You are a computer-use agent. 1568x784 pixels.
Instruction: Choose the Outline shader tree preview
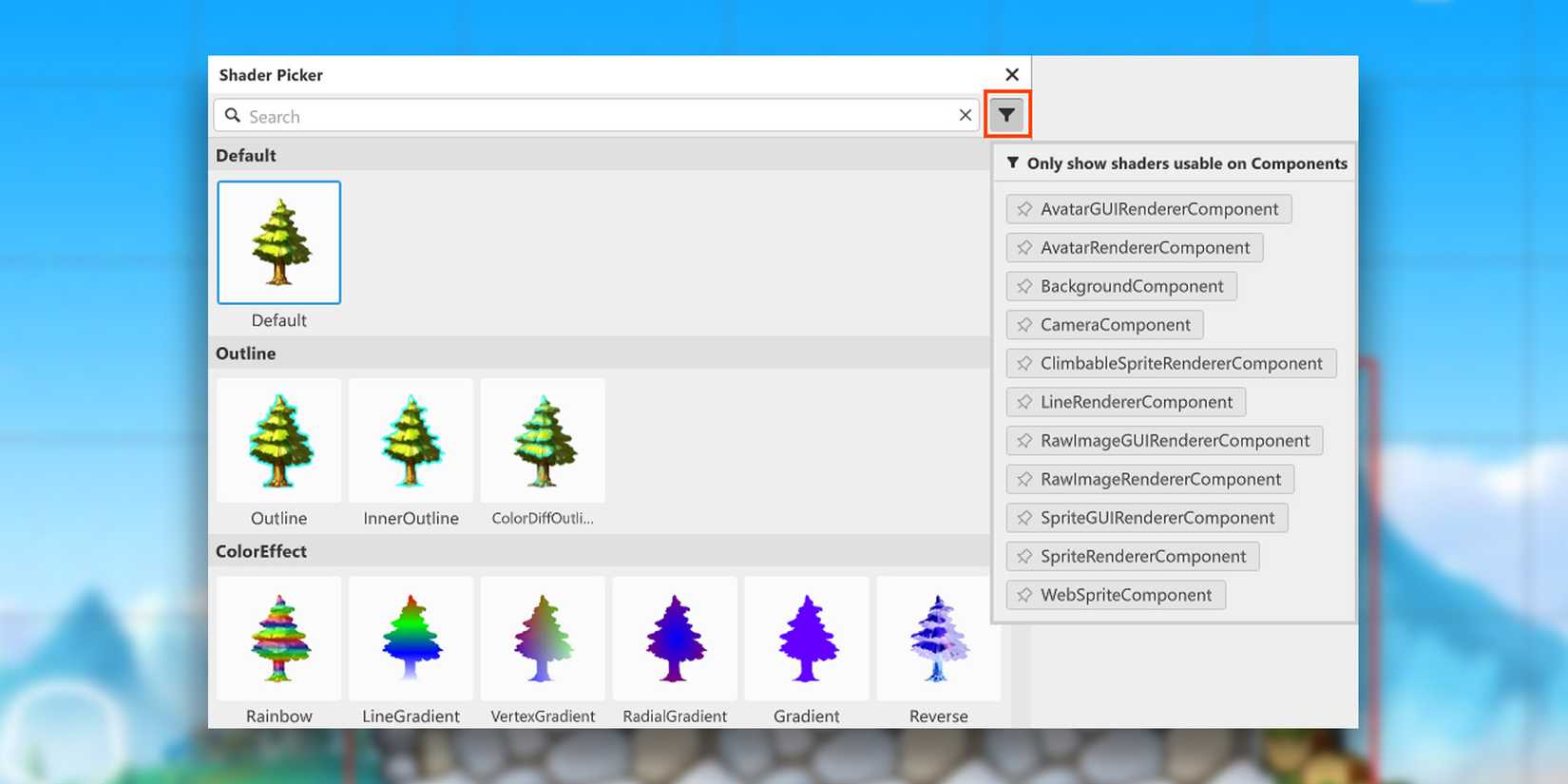(x=278, y=440)
